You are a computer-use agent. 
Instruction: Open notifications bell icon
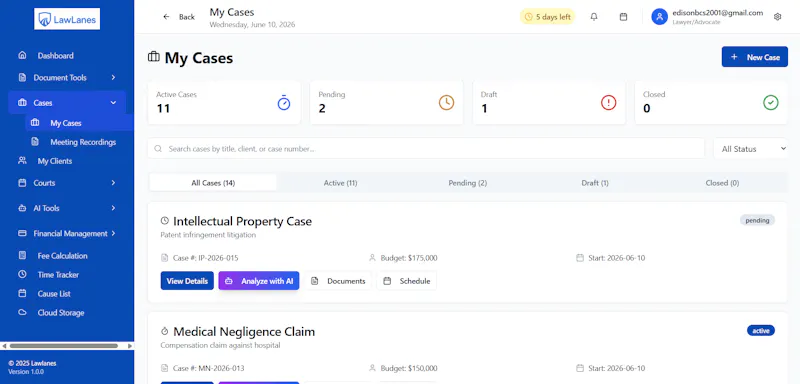594,17
